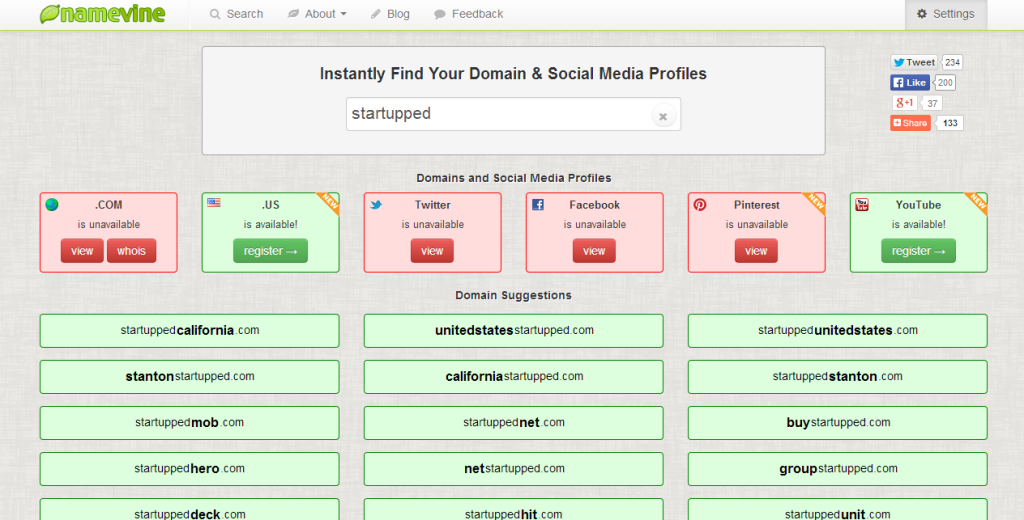
Task: Go to the Search nav item
Action: pos(236,14)
